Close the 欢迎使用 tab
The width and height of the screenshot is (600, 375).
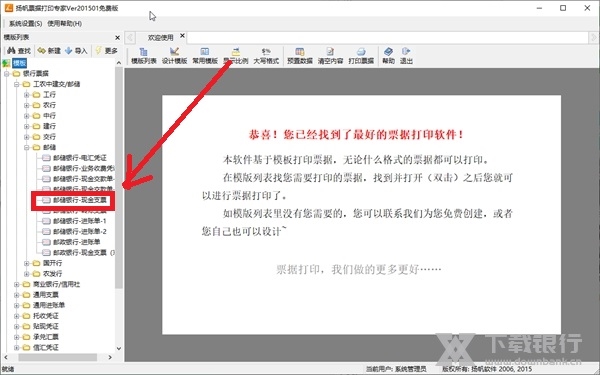183,36
